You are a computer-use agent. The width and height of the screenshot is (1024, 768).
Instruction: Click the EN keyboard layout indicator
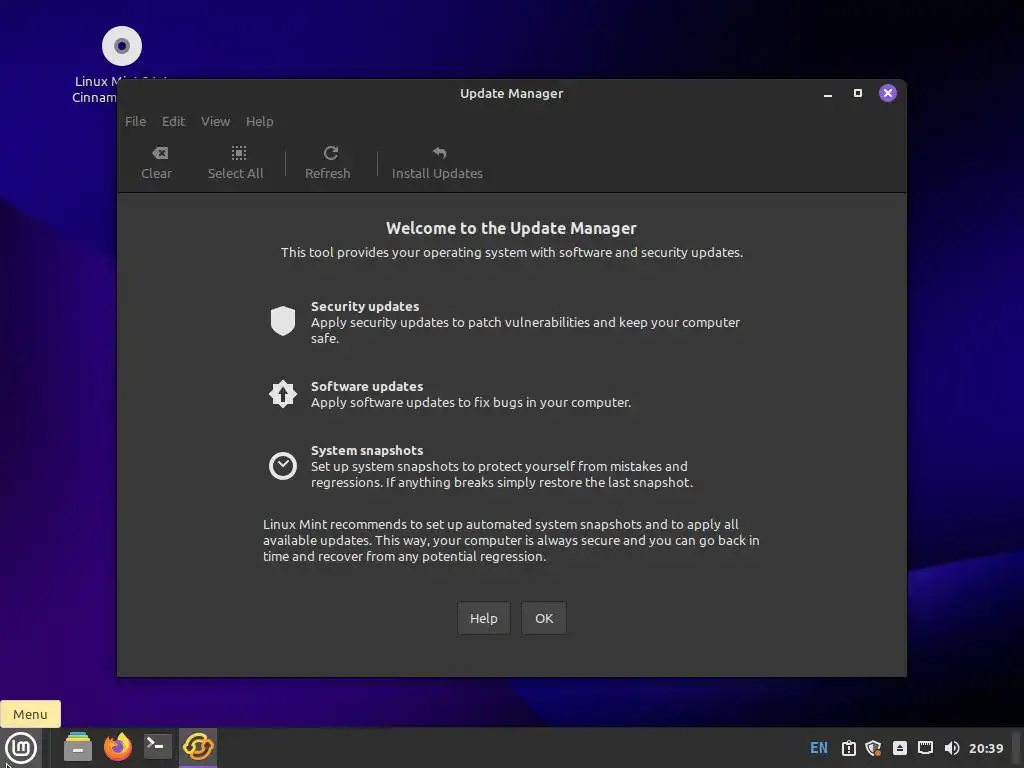click(x=818, y=748)
